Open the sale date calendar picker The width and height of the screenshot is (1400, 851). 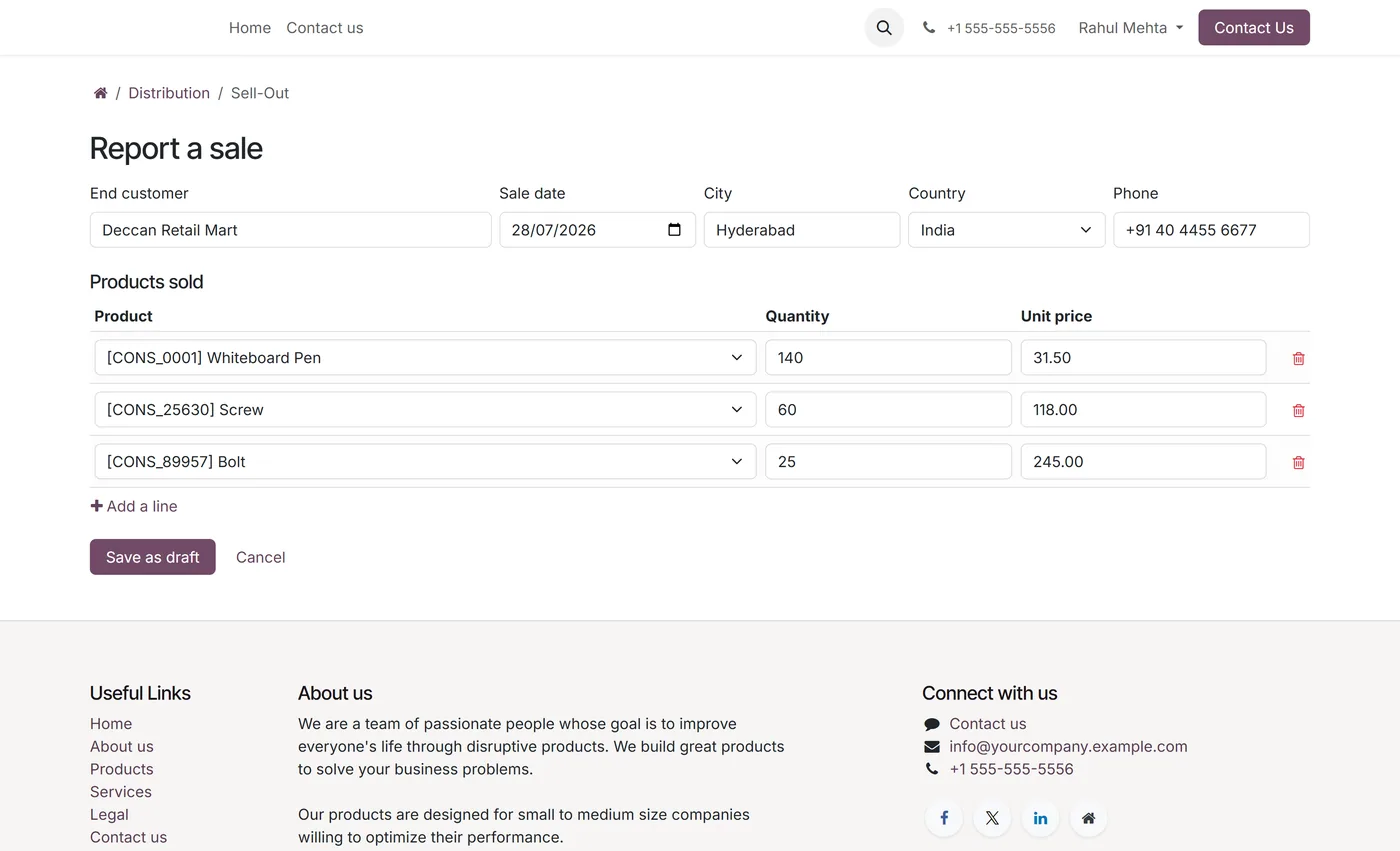coord(674,230)
